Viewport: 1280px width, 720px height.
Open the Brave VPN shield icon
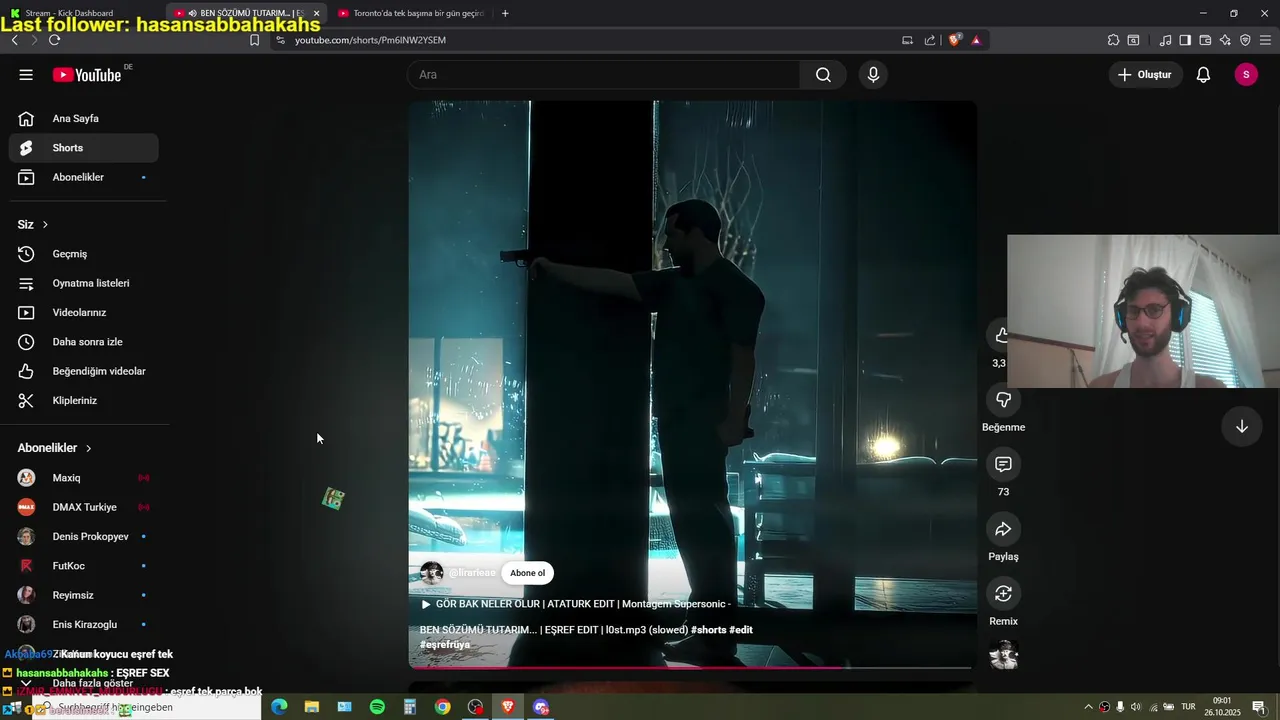(1245, 40)
